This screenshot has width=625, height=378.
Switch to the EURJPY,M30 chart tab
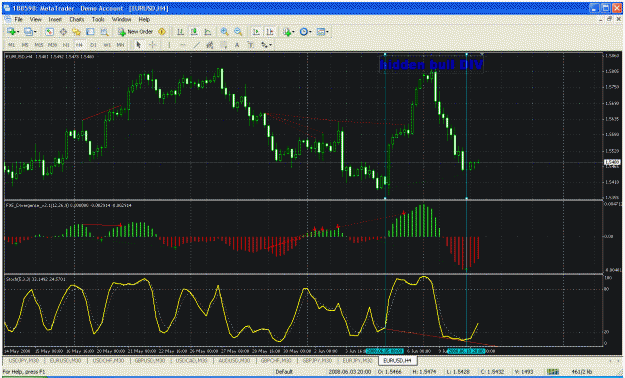pos(358,360)
